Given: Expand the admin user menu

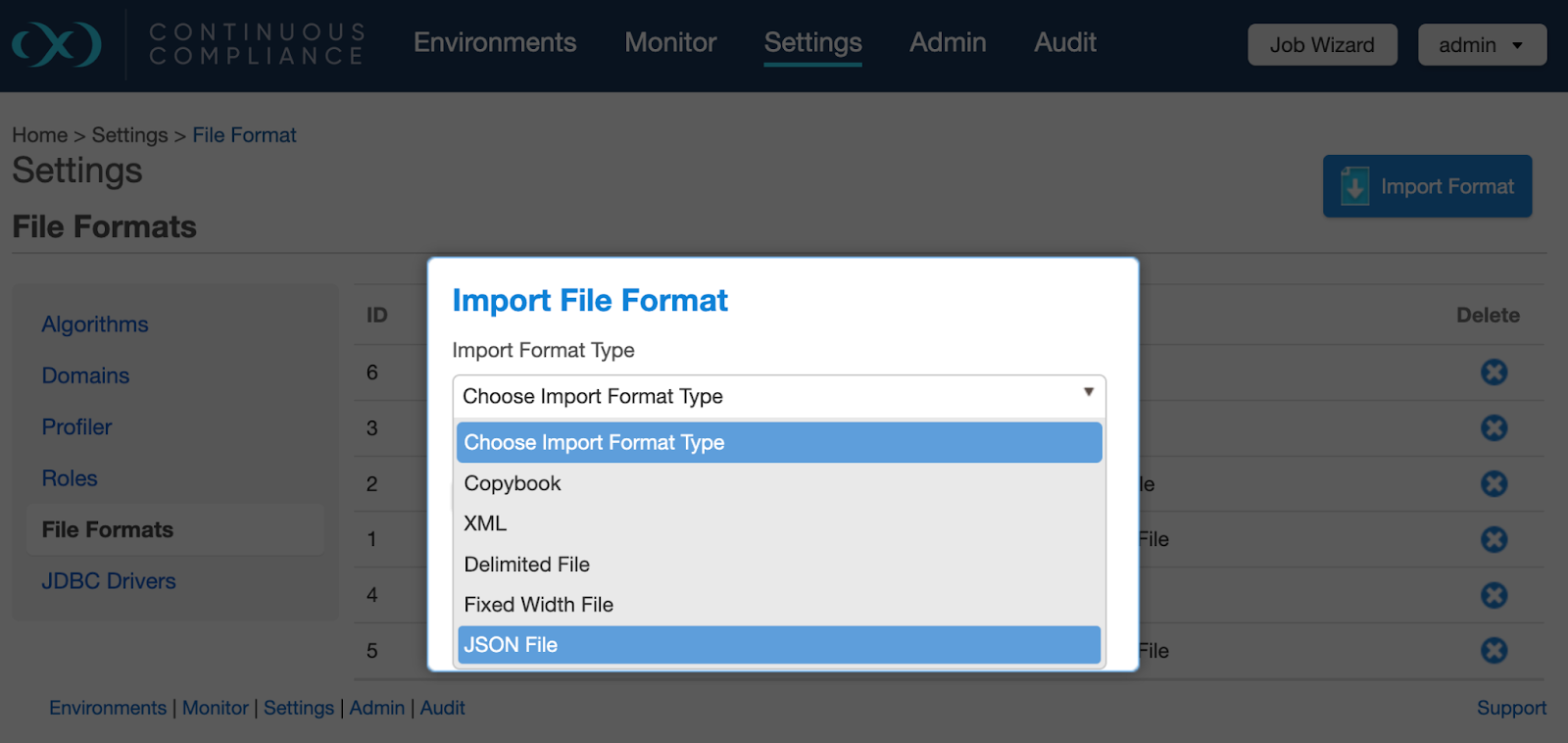Looking at the screenshot, I should (1481, 45).
